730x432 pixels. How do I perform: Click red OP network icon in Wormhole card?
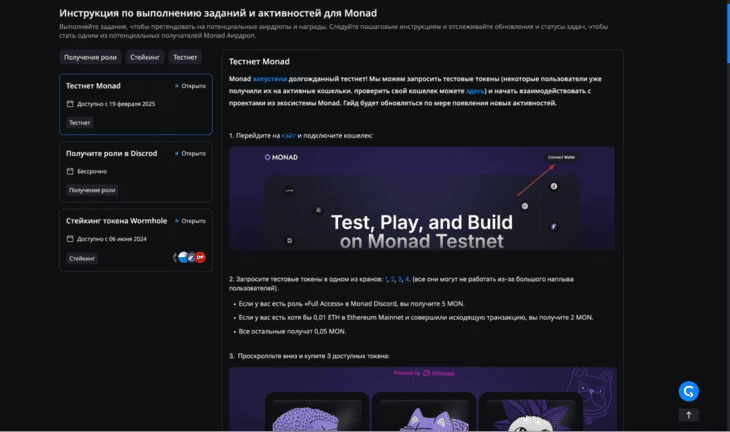(x=200, y=257)
